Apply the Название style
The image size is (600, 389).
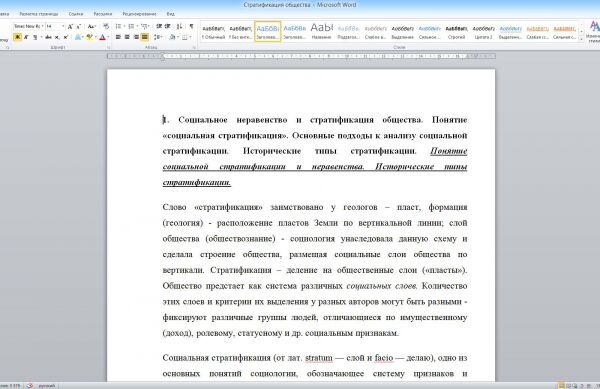pyautogui.click(x=321, y=31)
